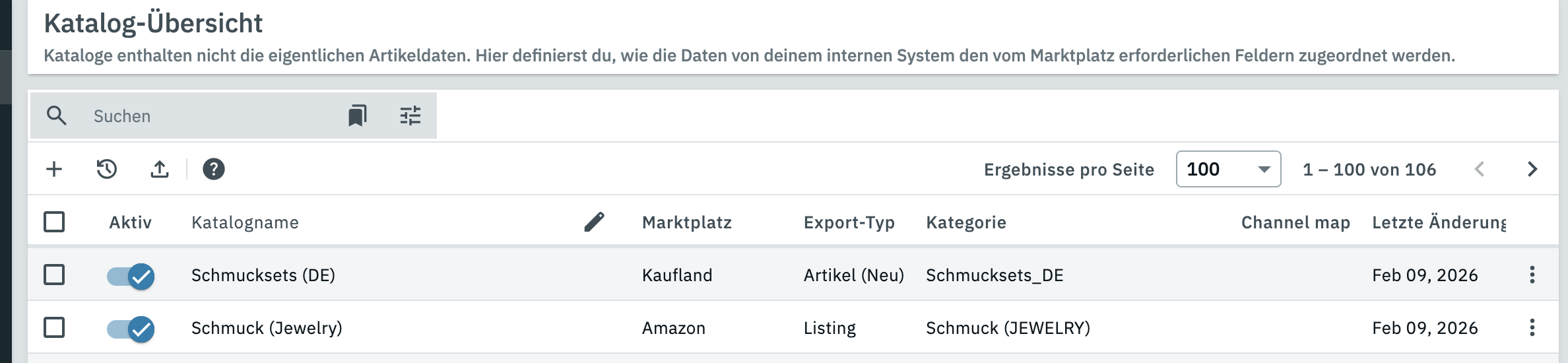Check the select-all header checkbox
Image resolution: width=1568 pixels, height=363 pixels.
(x=54, y=222)
